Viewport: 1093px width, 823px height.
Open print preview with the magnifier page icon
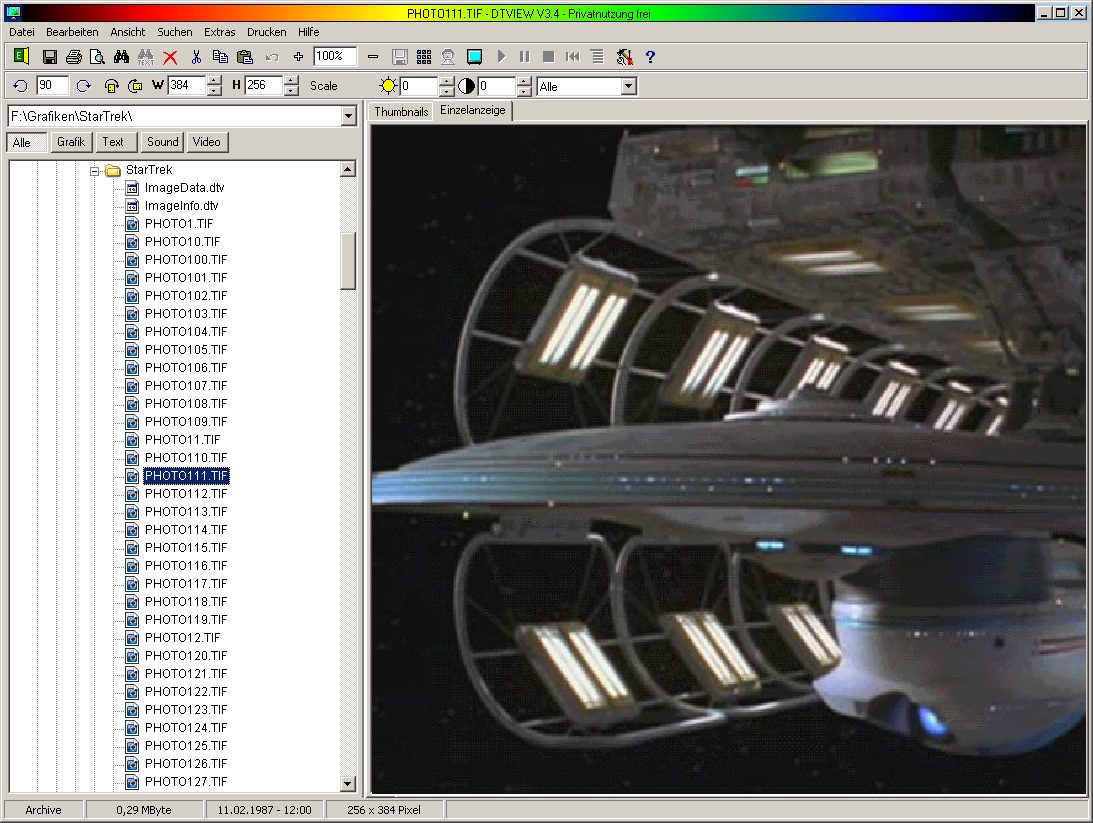pyautogui.click(x=98, y=57)
